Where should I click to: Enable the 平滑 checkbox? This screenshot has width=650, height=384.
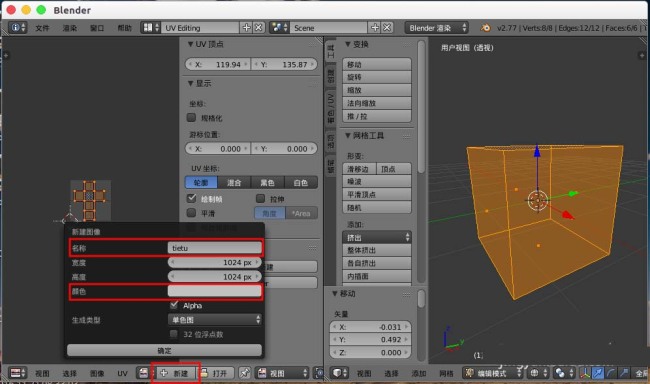click(x=191, y=213)
